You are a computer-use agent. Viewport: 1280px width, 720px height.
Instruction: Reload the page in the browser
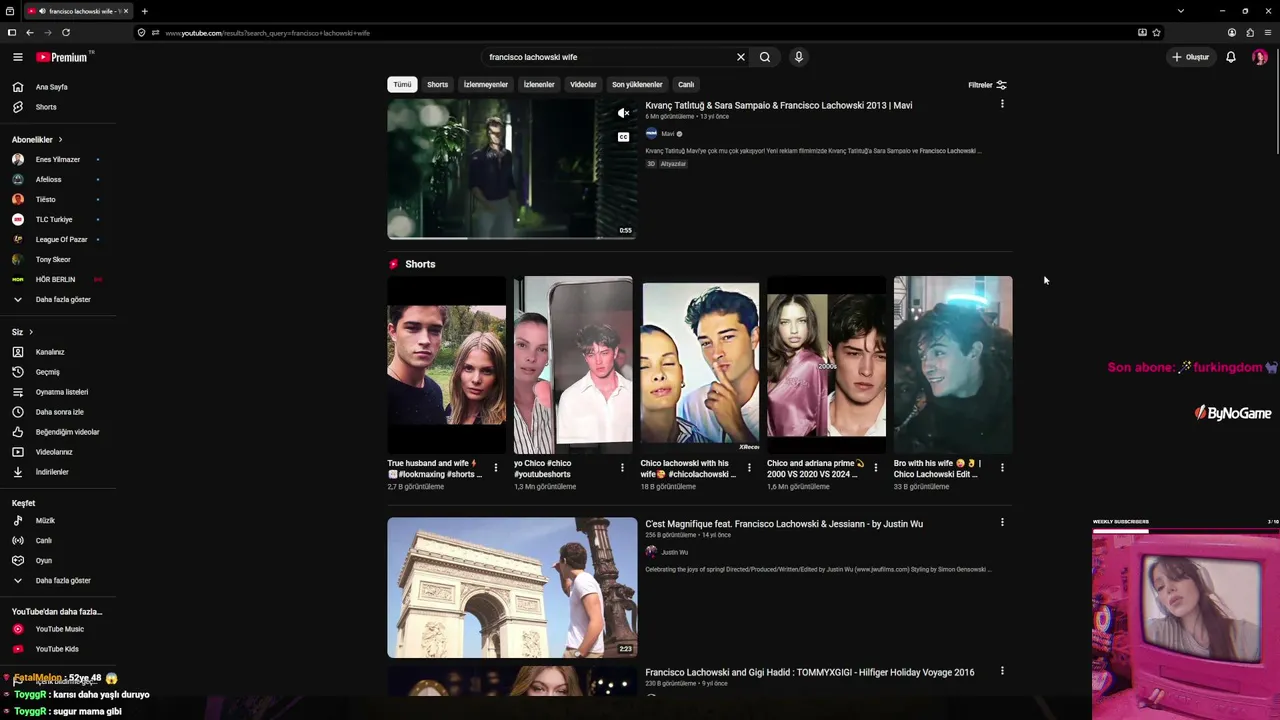pos(66,33)
